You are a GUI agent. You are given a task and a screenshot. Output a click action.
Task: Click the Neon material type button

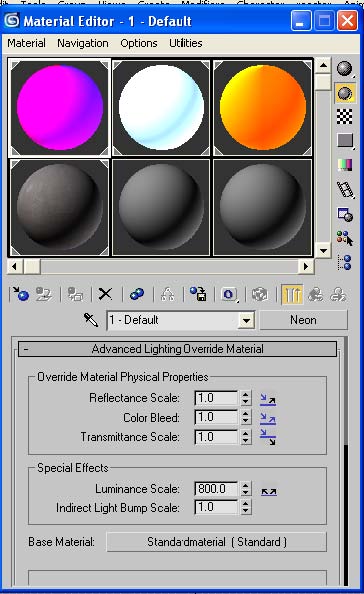(303, 320)
